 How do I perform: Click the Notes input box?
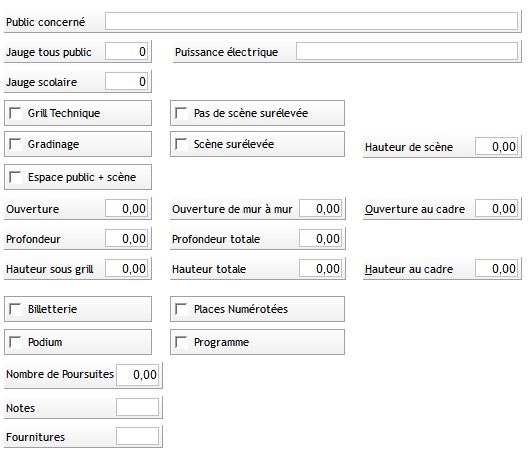coord(138,407)
